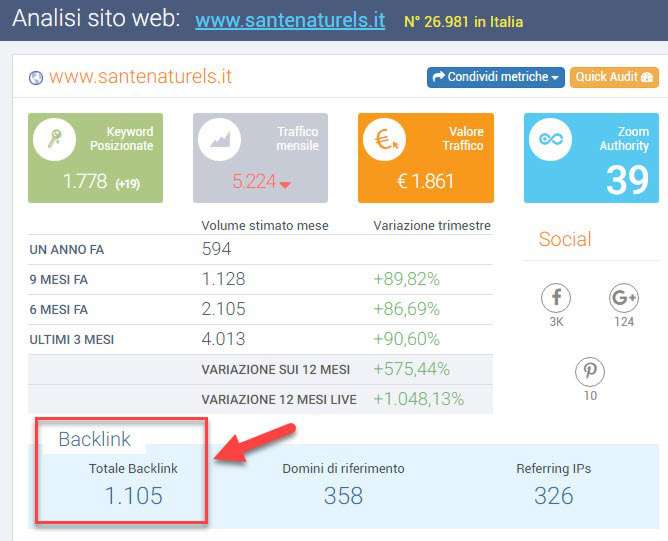668x541 pixels.
Task: Click the Condividi metriche dropdown button
Action: (496, 77)
